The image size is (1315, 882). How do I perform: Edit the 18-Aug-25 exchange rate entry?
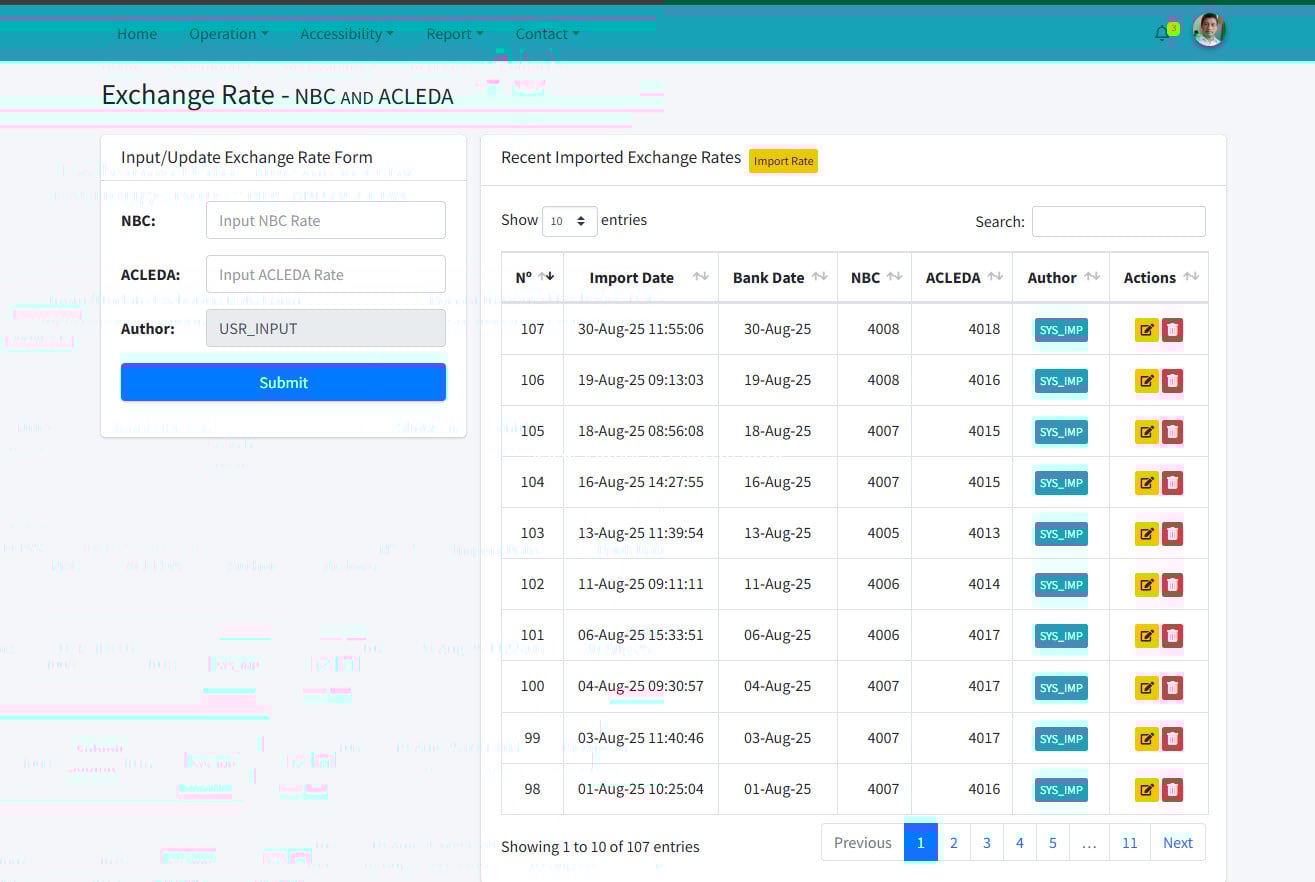point(1146,432)
